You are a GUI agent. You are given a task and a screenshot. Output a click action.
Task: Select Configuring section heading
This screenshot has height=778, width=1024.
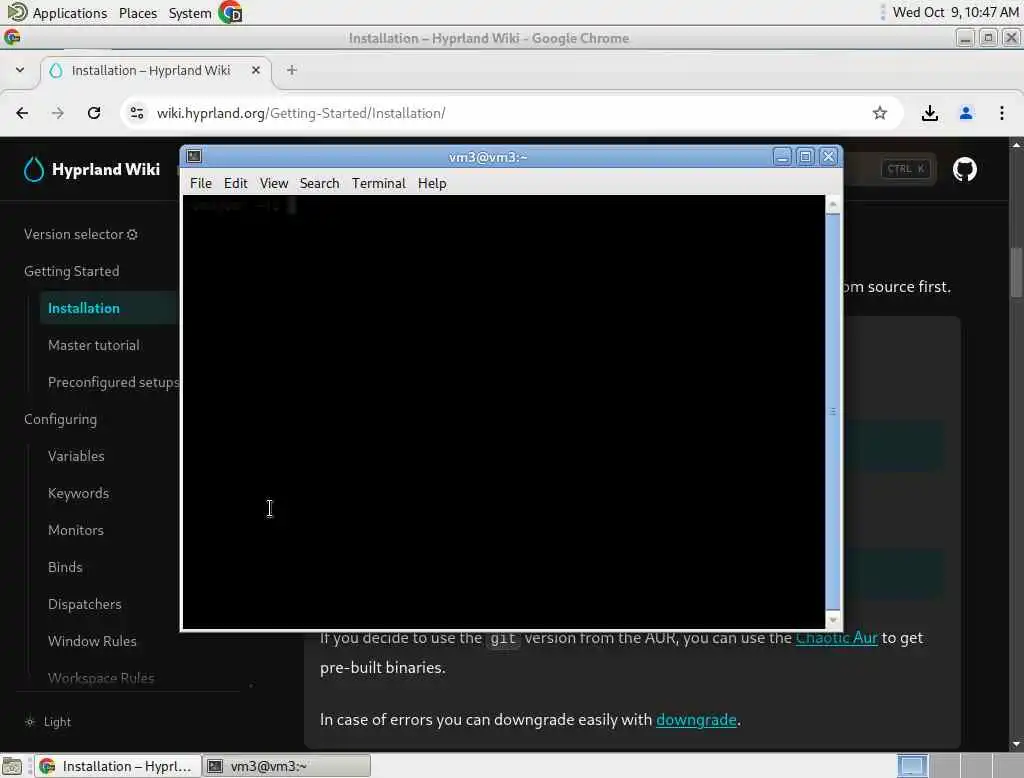60,419
